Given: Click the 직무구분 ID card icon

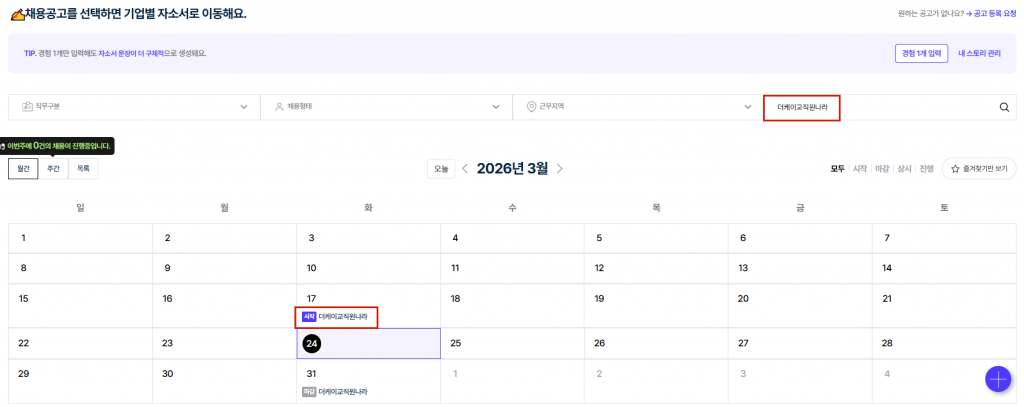Looking at the screenshot, I should [27, 107].
